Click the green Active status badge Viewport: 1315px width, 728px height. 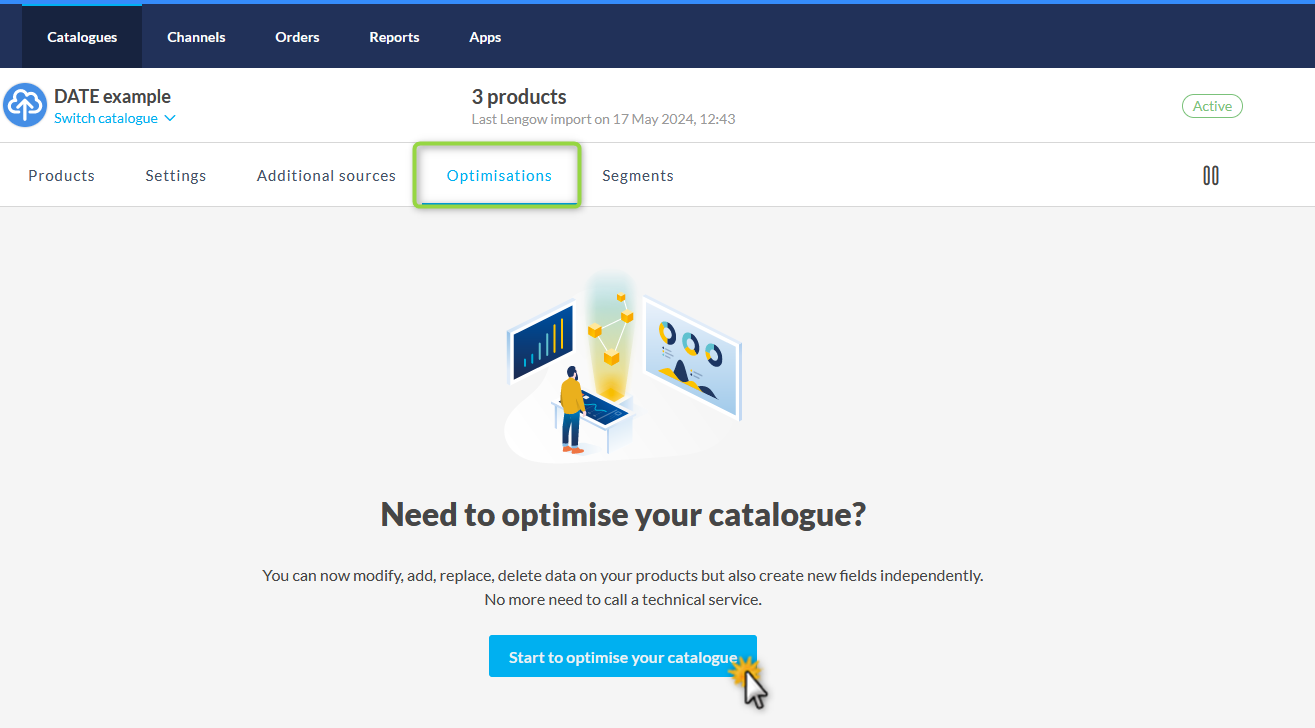1211,106
